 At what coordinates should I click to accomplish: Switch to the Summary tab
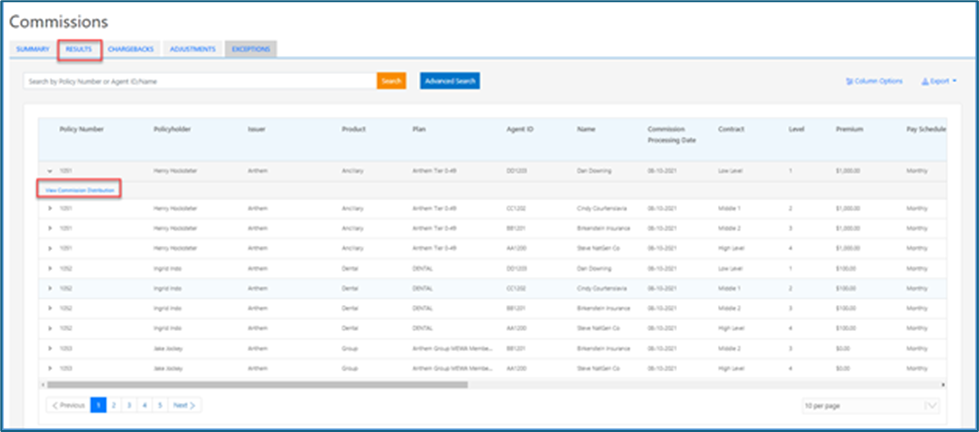click(x=32, y=49)
